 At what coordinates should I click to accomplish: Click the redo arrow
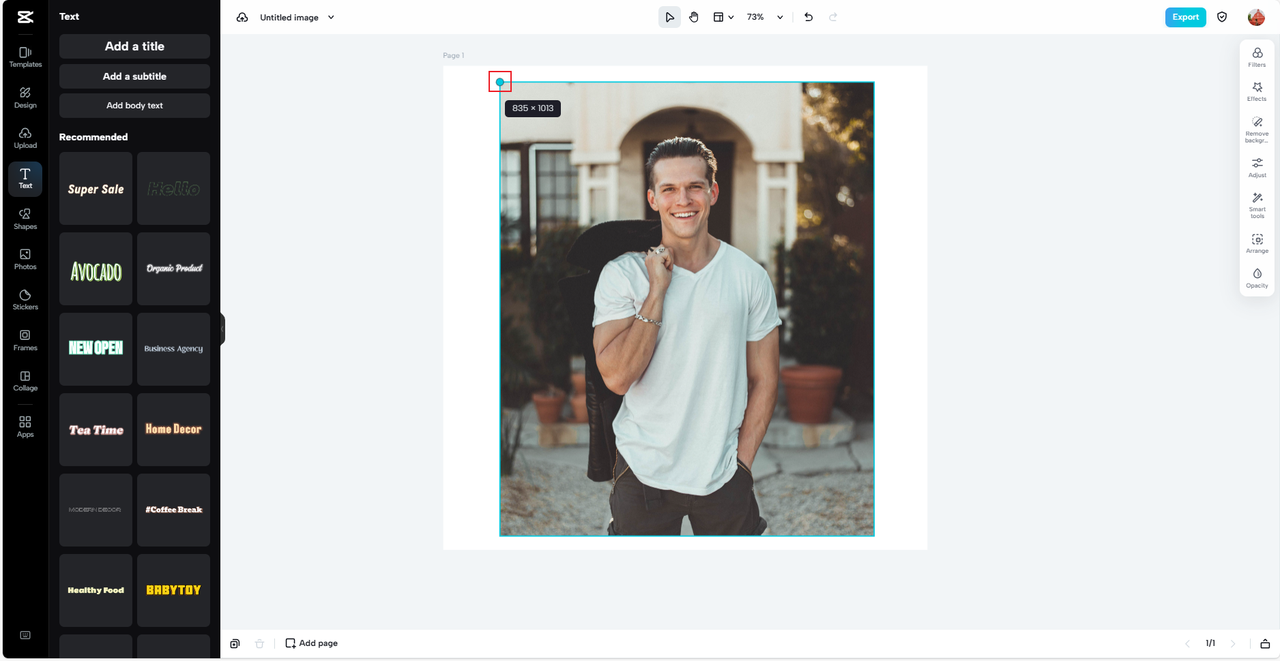click(x=833, y=17)
